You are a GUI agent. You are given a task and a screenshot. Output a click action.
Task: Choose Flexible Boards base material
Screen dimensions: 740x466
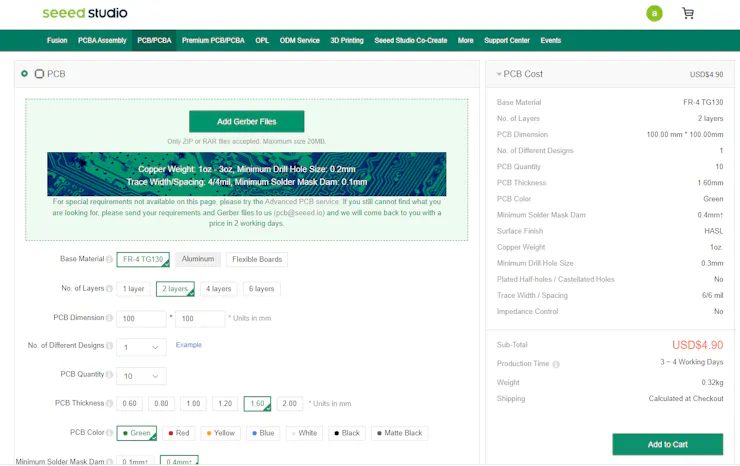pyautogui.click(x=257, y=259)
